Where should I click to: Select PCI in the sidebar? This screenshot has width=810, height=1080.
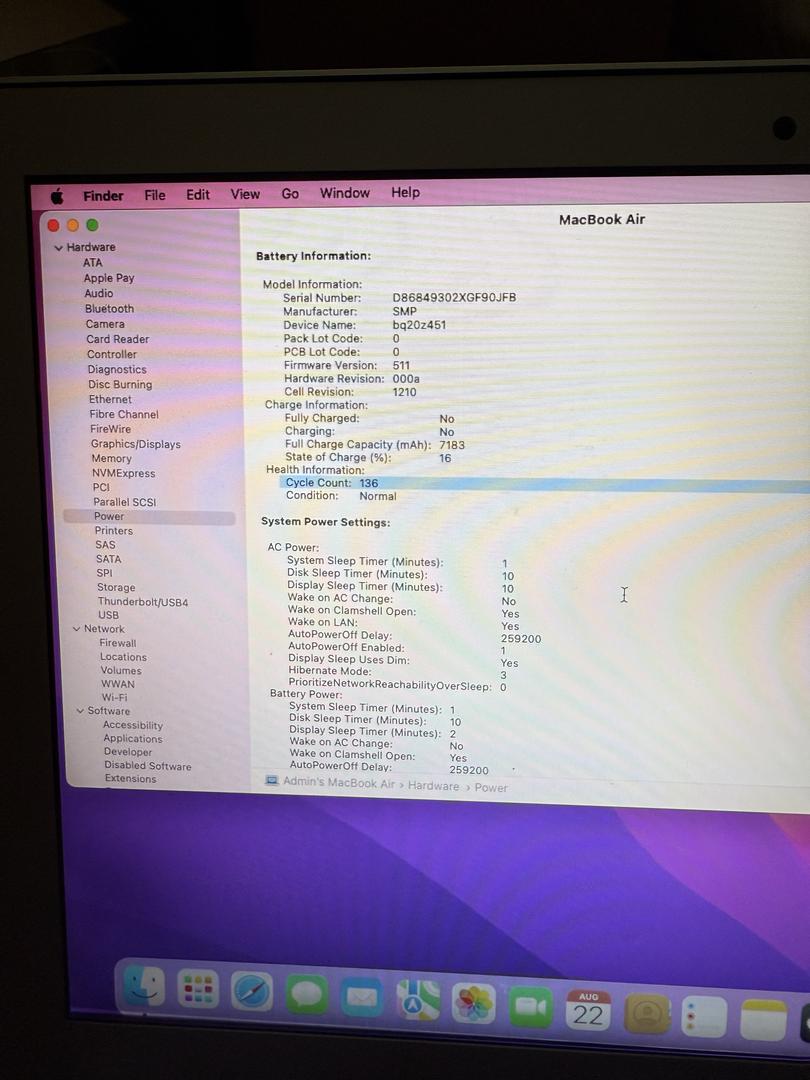point(101,487)
